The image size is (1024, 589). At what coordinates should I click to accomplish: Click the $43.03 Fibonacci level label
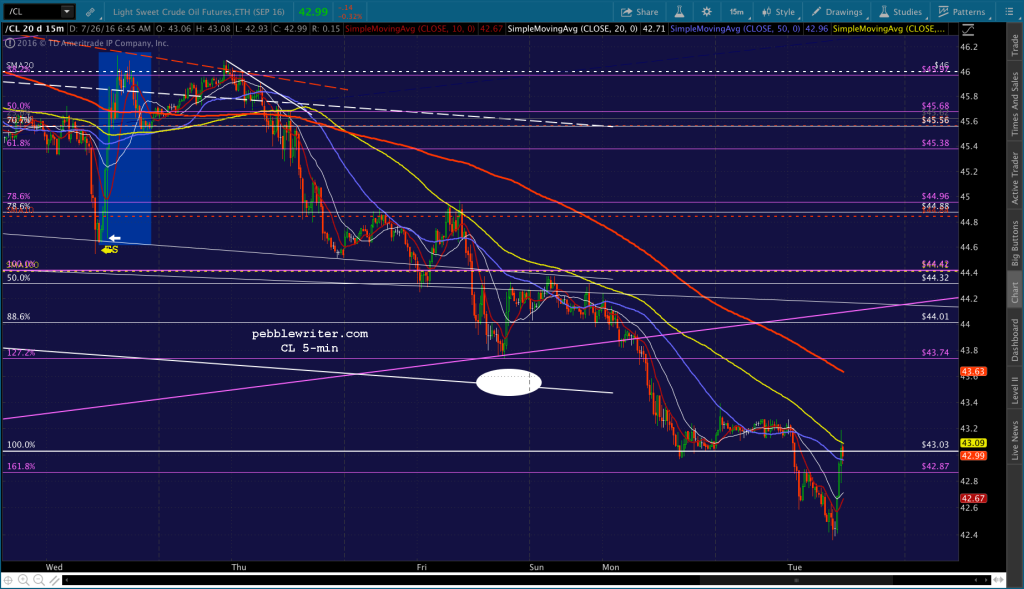click(x=935, y=445)
